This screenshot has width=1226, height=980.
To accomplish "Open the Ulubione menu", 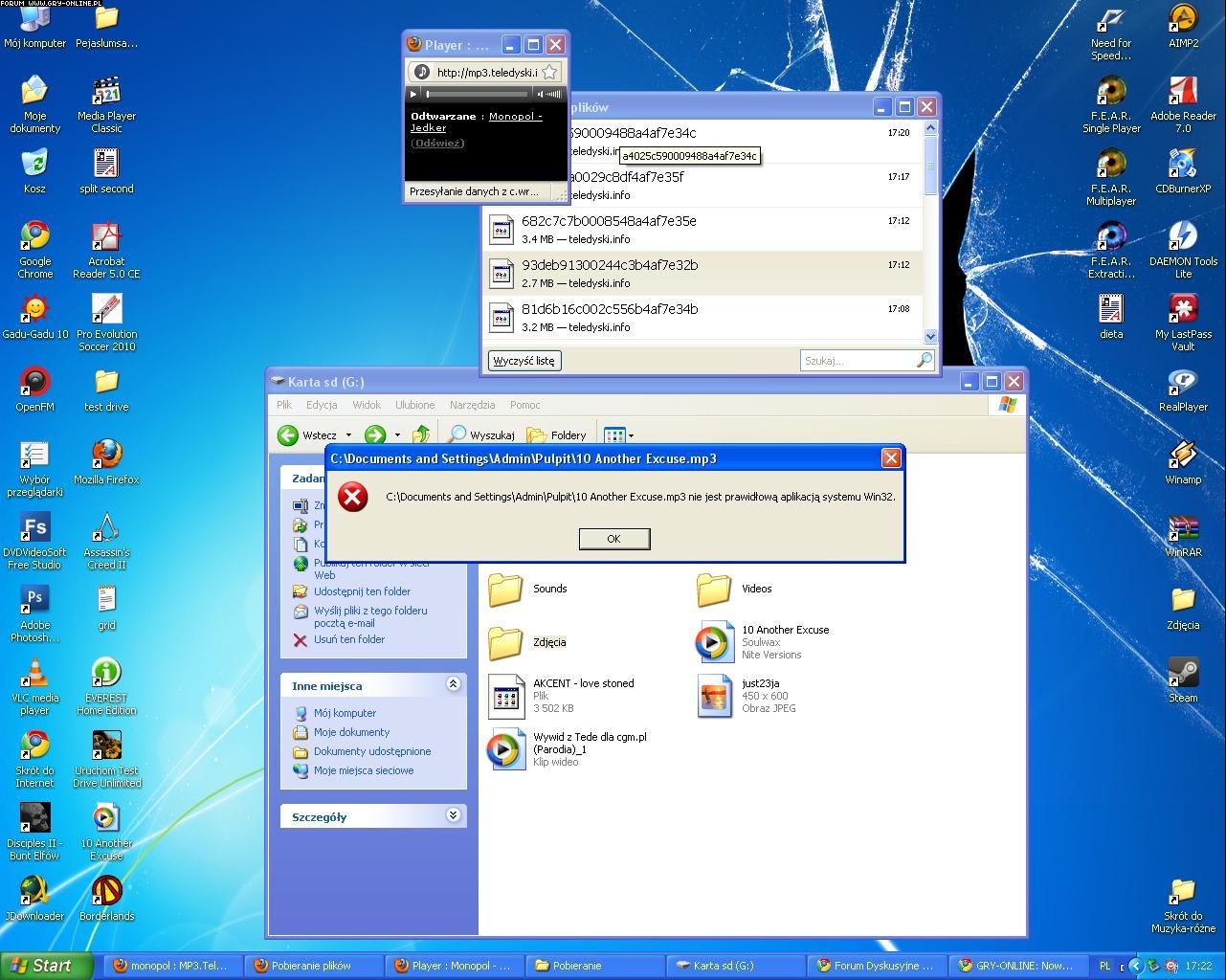I will coord(415,405).
